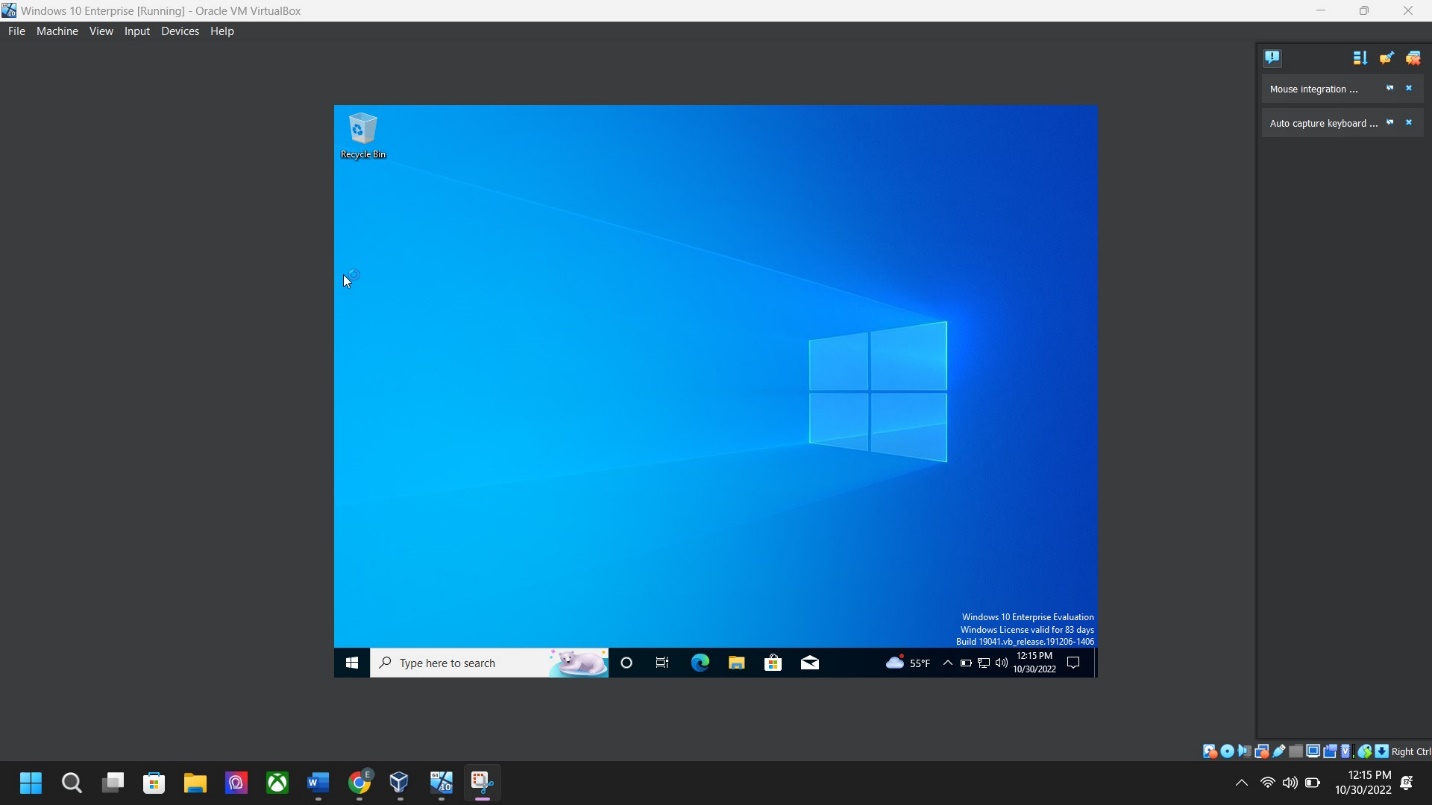The image size is (1432, 805).
Task: Open Microsoft Edge in guest taskbar
Action: (700, 663)
